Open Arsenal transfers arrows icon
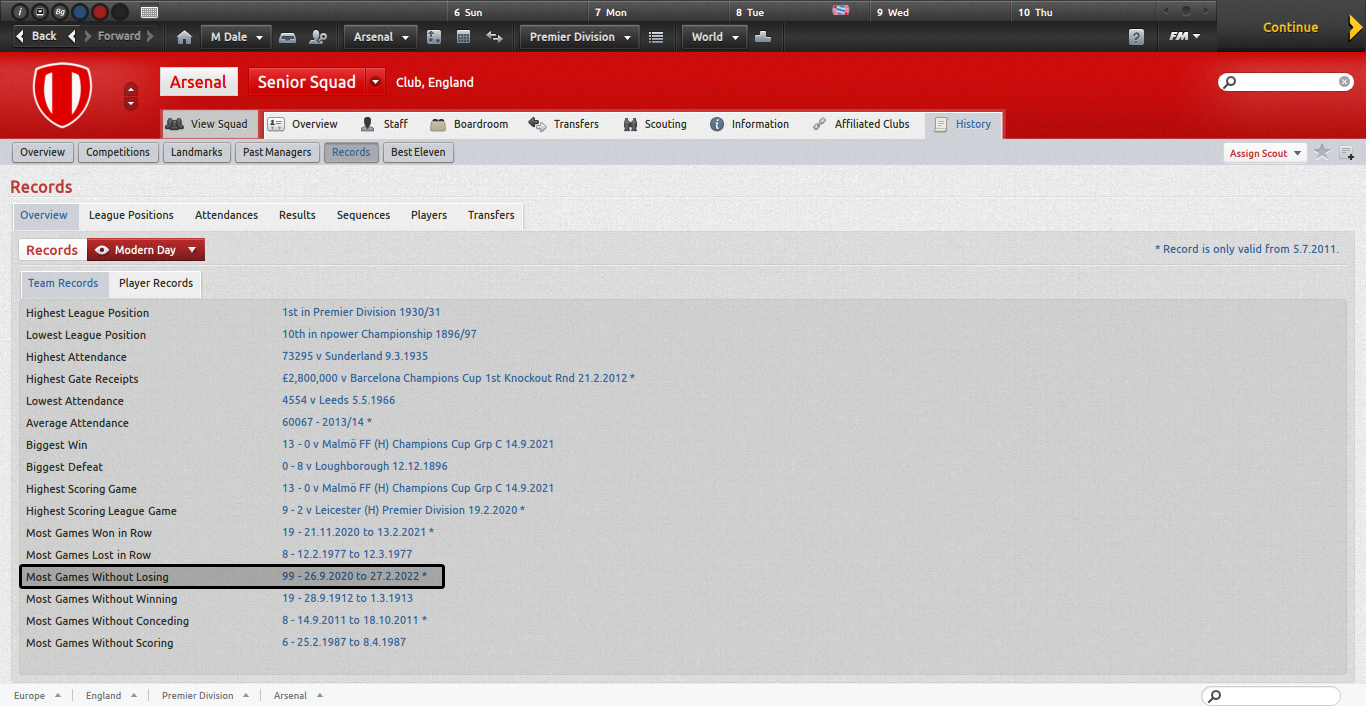 click(x=494, y=37)
